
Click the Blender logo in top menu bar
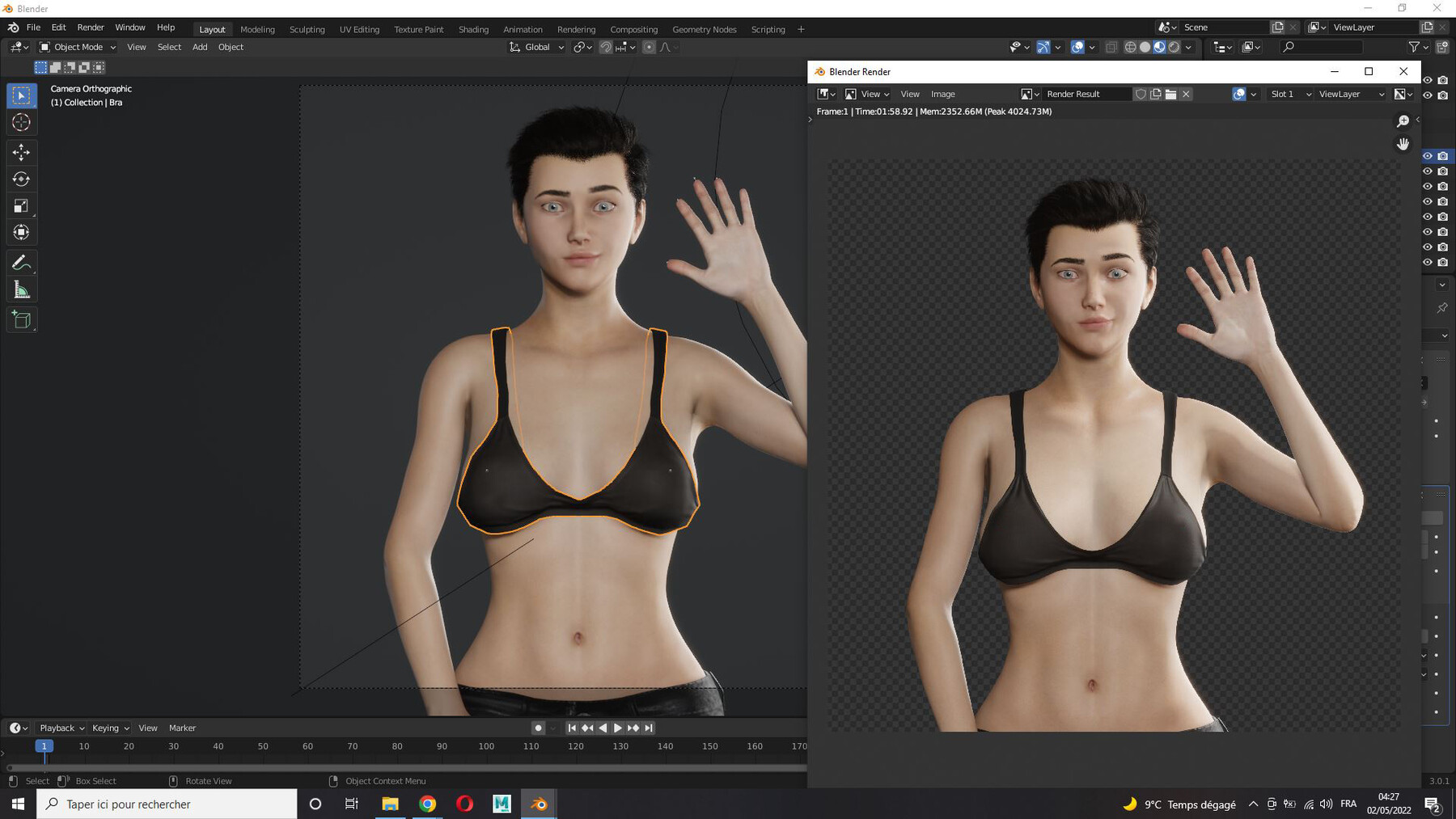pos(13,27)
